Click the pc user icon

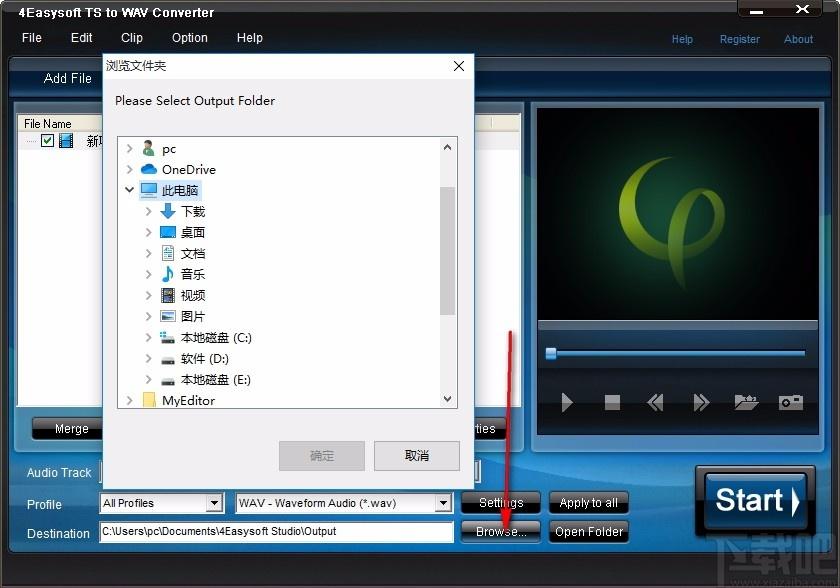click(x=148, y=148)
